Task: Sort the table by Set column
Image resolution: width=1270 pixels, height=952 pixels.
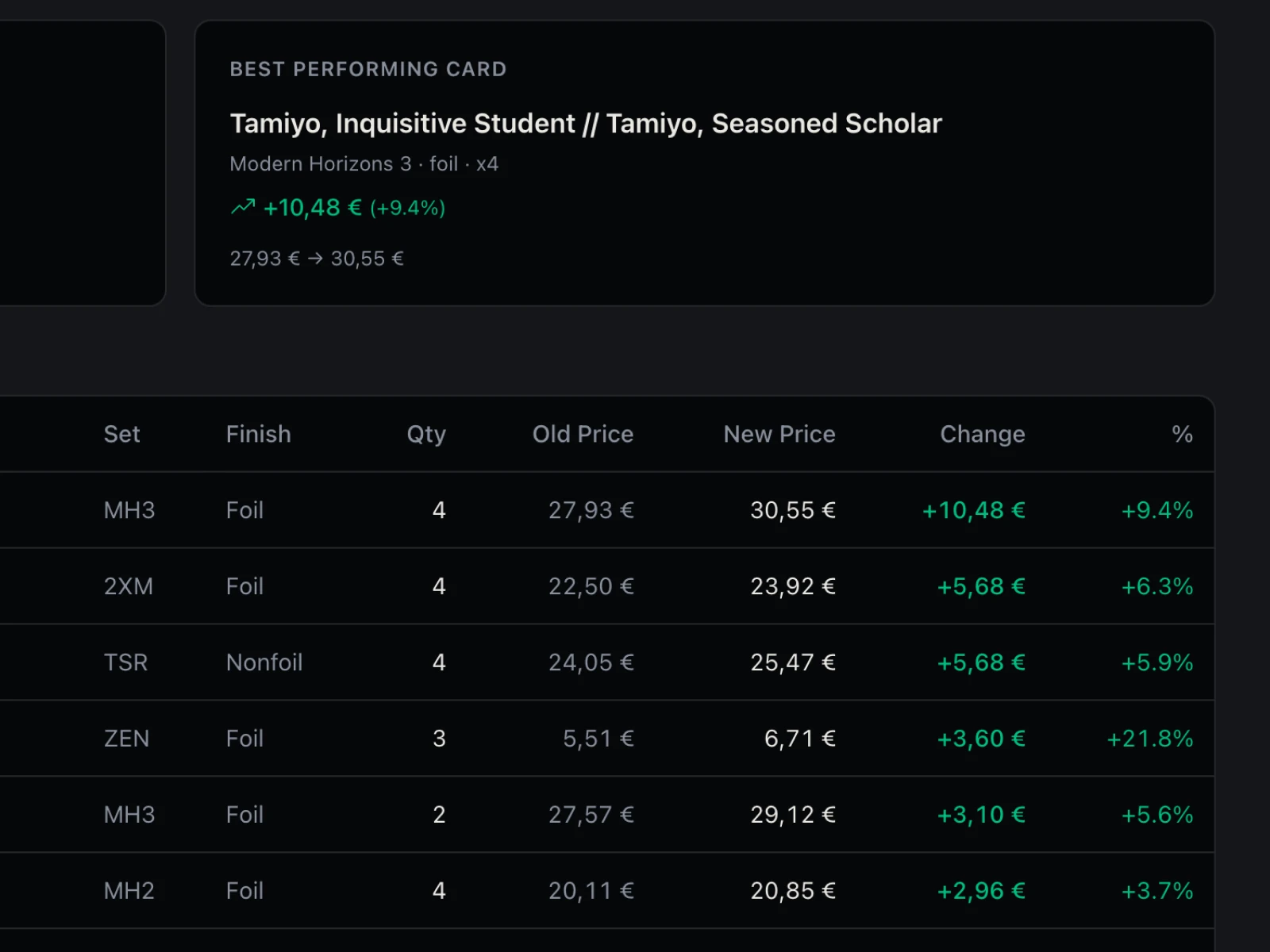Action: point(121,434)
